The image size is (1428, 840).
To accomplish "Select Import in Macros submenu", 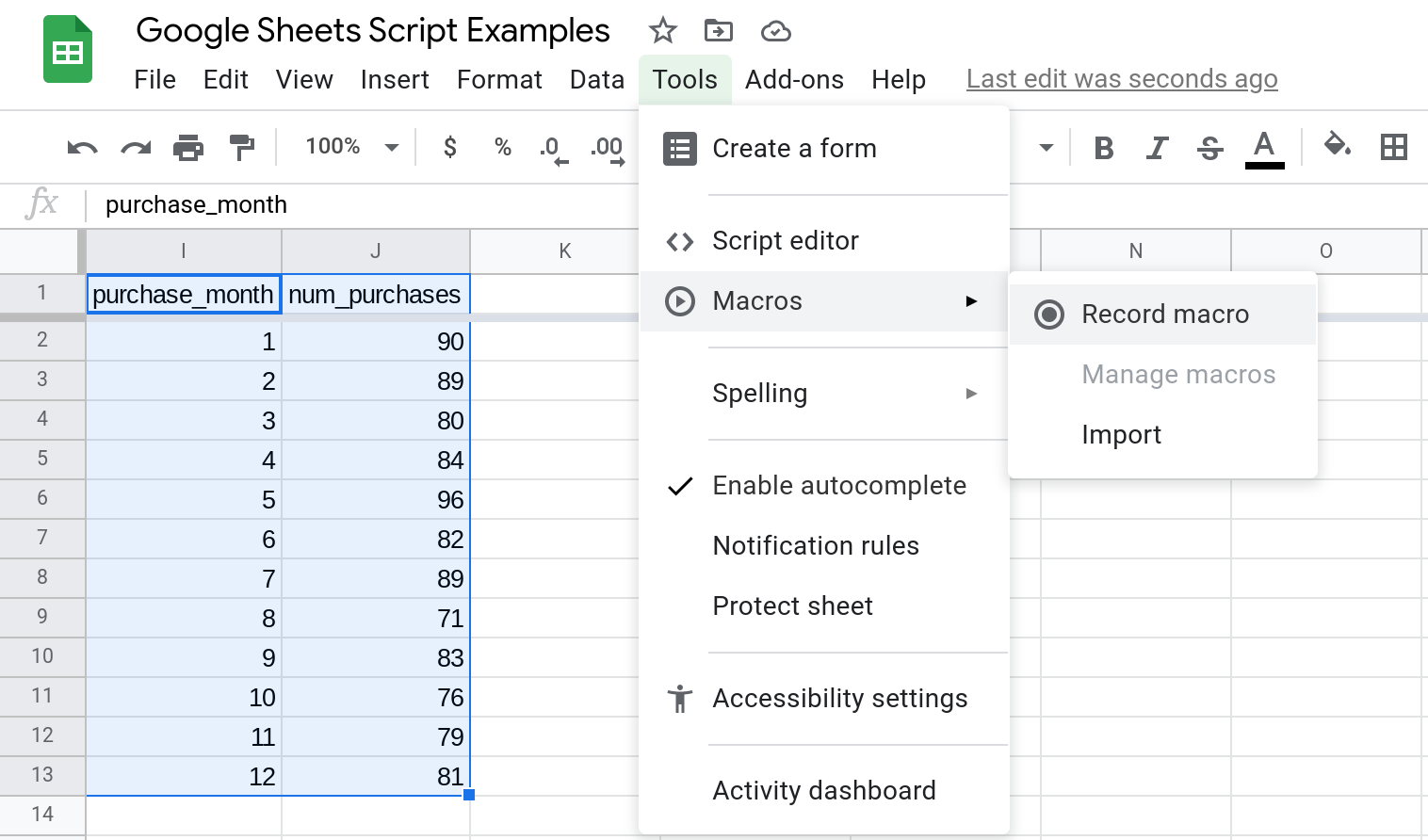I will [1162, 435].
